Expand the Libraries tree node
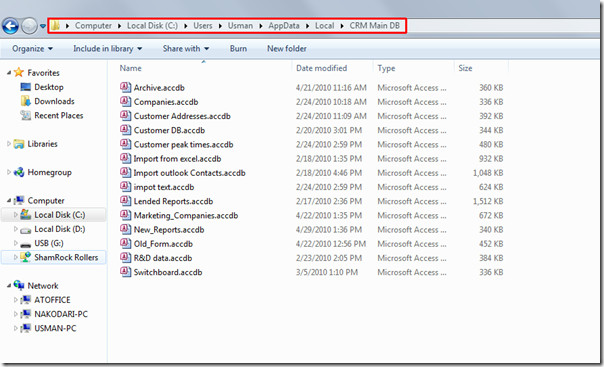604x367 pixels. pos(8,144)
